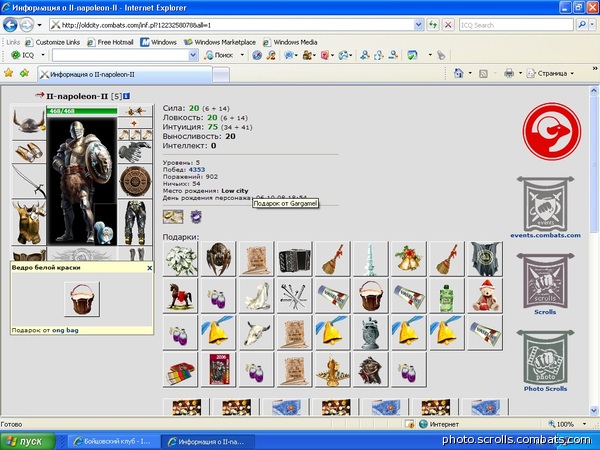
Task: Open the accordion gift
Action: pyautogui.click(x=294, y=259)
